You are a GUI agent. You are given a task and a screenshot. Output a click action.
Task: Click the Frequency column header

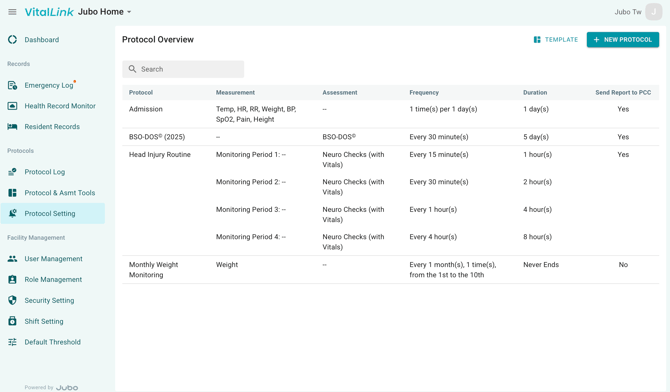click(x=424, y=92)
